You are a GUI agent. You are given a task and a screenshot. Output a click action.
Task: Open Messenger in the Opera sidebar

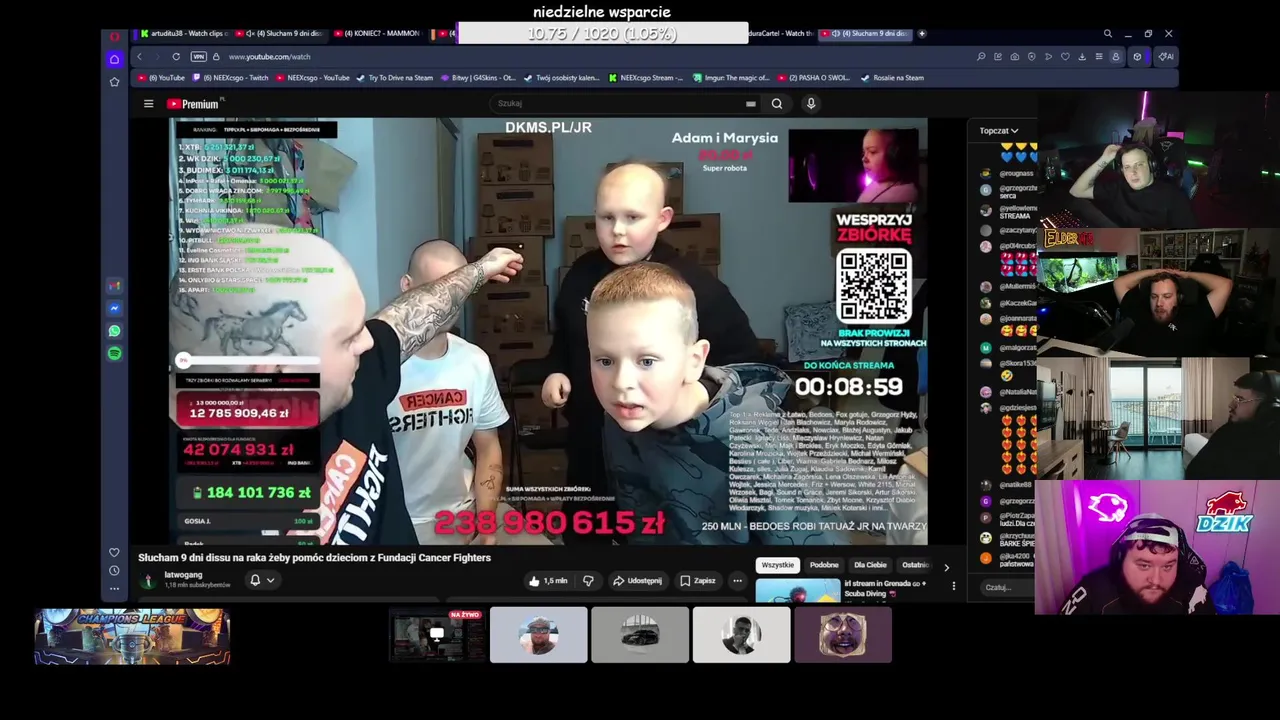pos(114,308)
